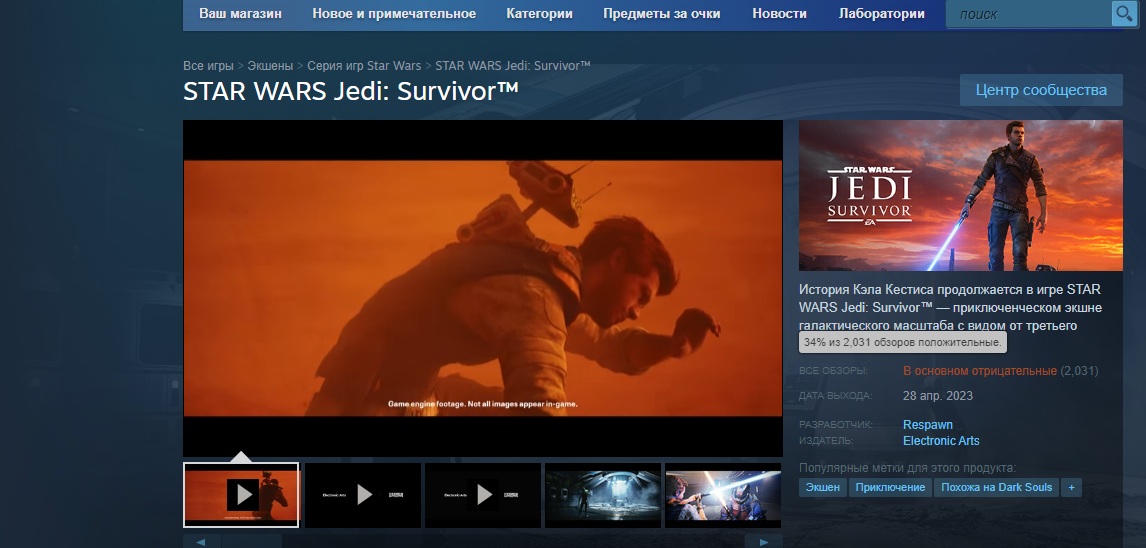
Task: Open the Категории menu
Action: point(539,14)
